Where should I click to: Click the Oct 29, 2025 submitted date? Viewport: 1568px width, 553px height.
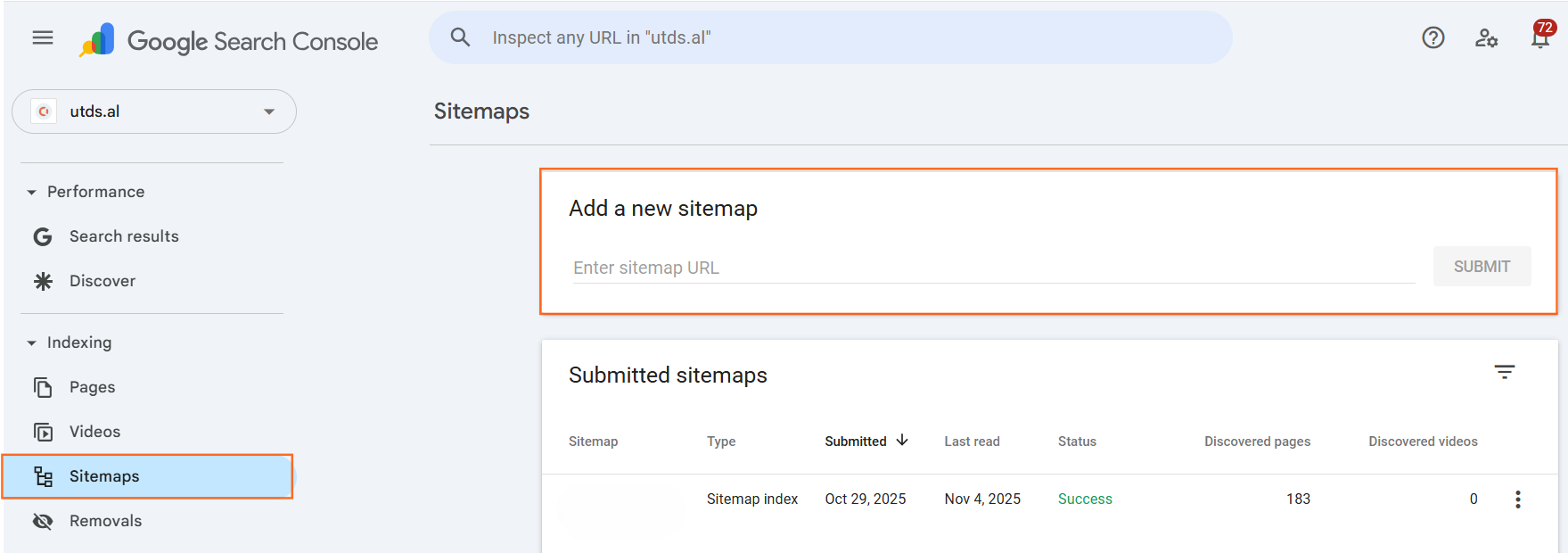click(x=866, y=499)
